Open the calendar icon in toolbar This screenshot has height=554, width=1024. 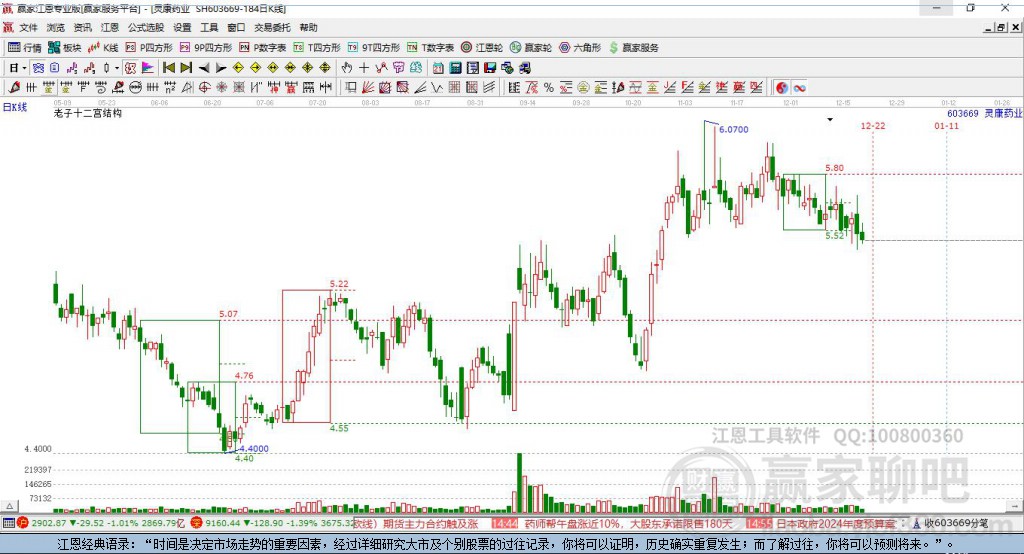(438, 67)
